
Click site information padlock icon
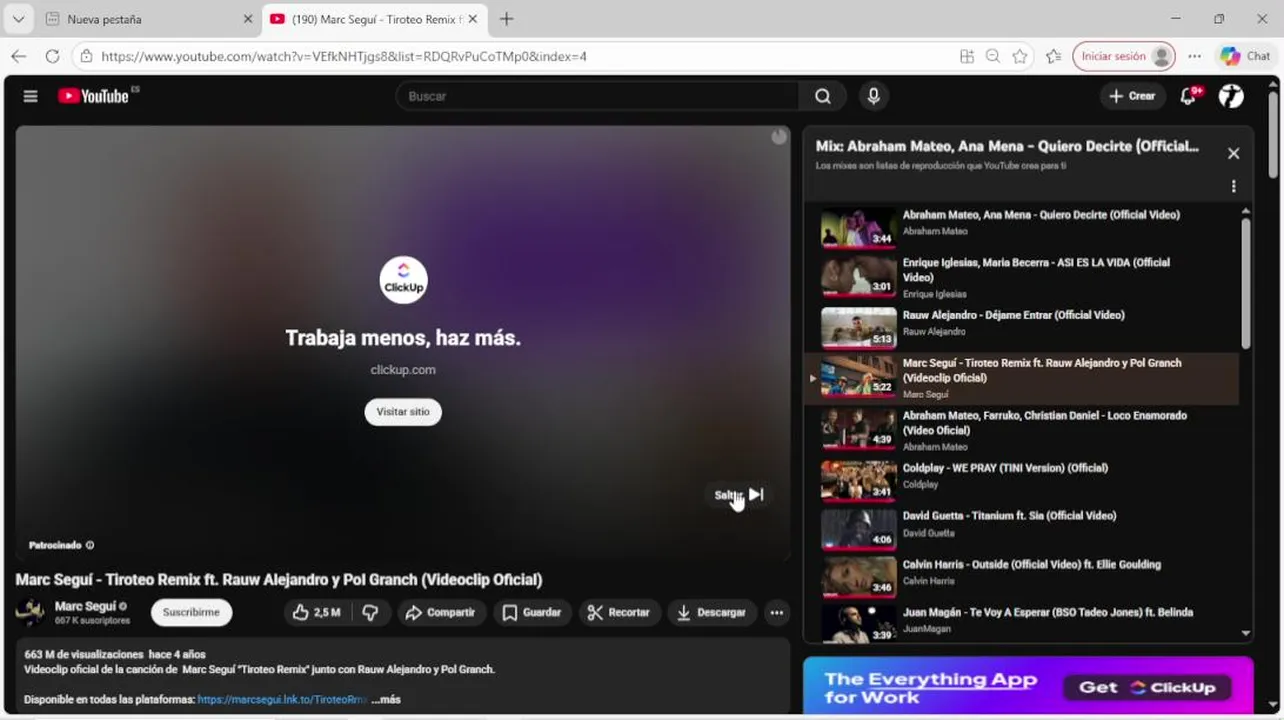(x=86, y=56)
